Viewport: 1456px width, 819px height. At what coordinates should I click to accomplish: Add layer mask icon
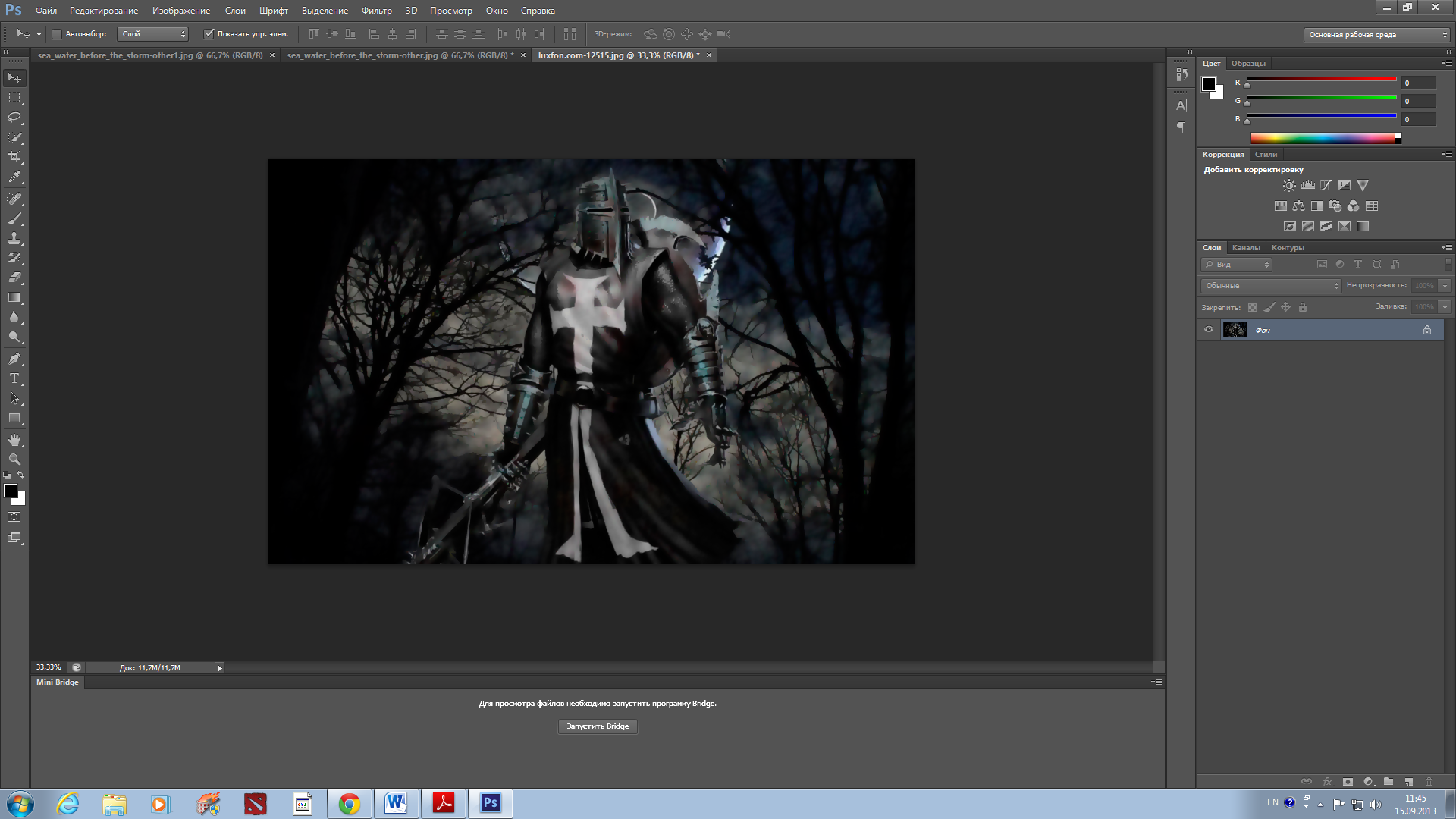click(x=1348, y=782)
